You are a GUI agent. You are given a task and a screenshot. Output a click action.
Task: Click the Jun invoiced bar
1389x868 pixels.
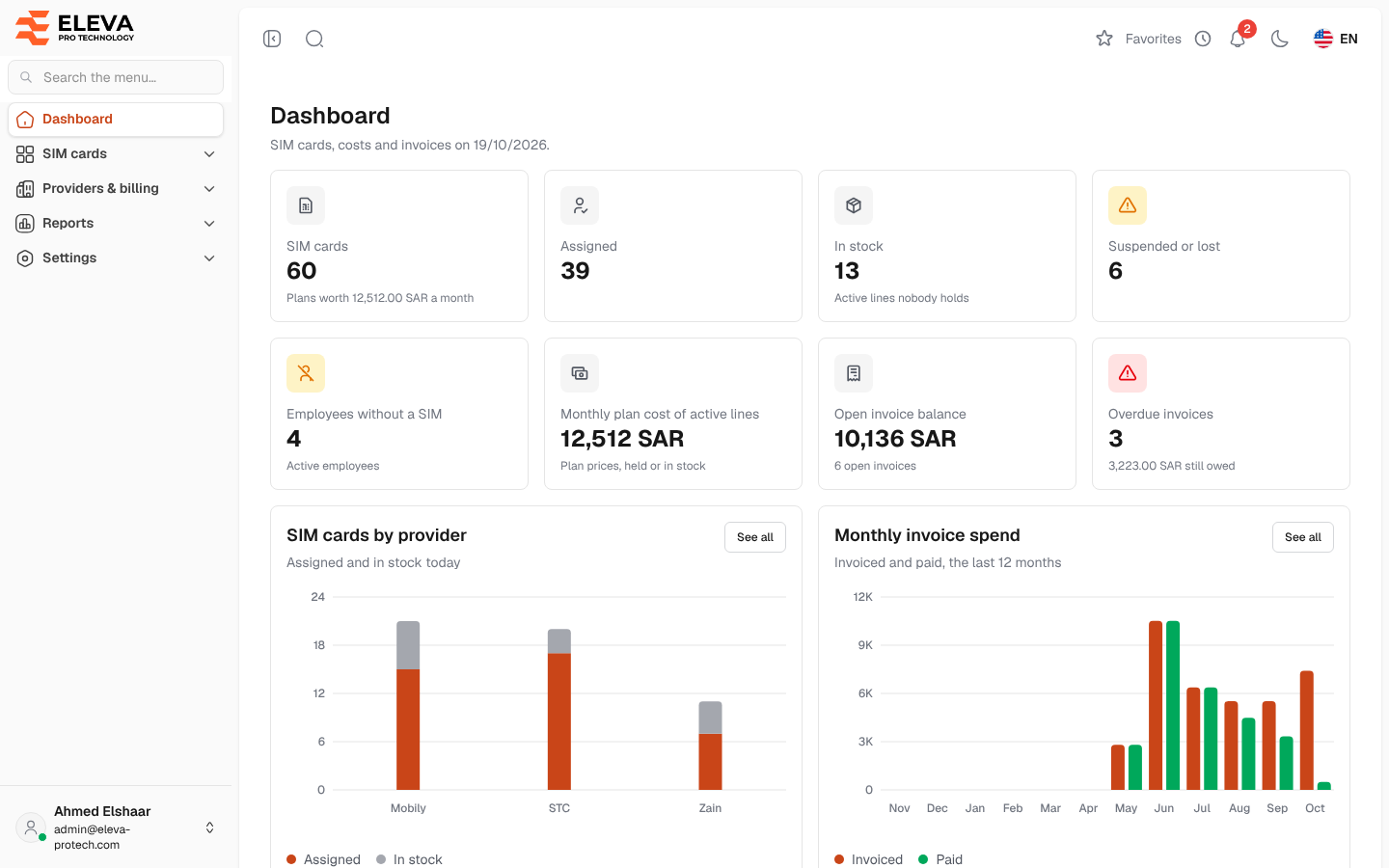tap(1156, 705)
